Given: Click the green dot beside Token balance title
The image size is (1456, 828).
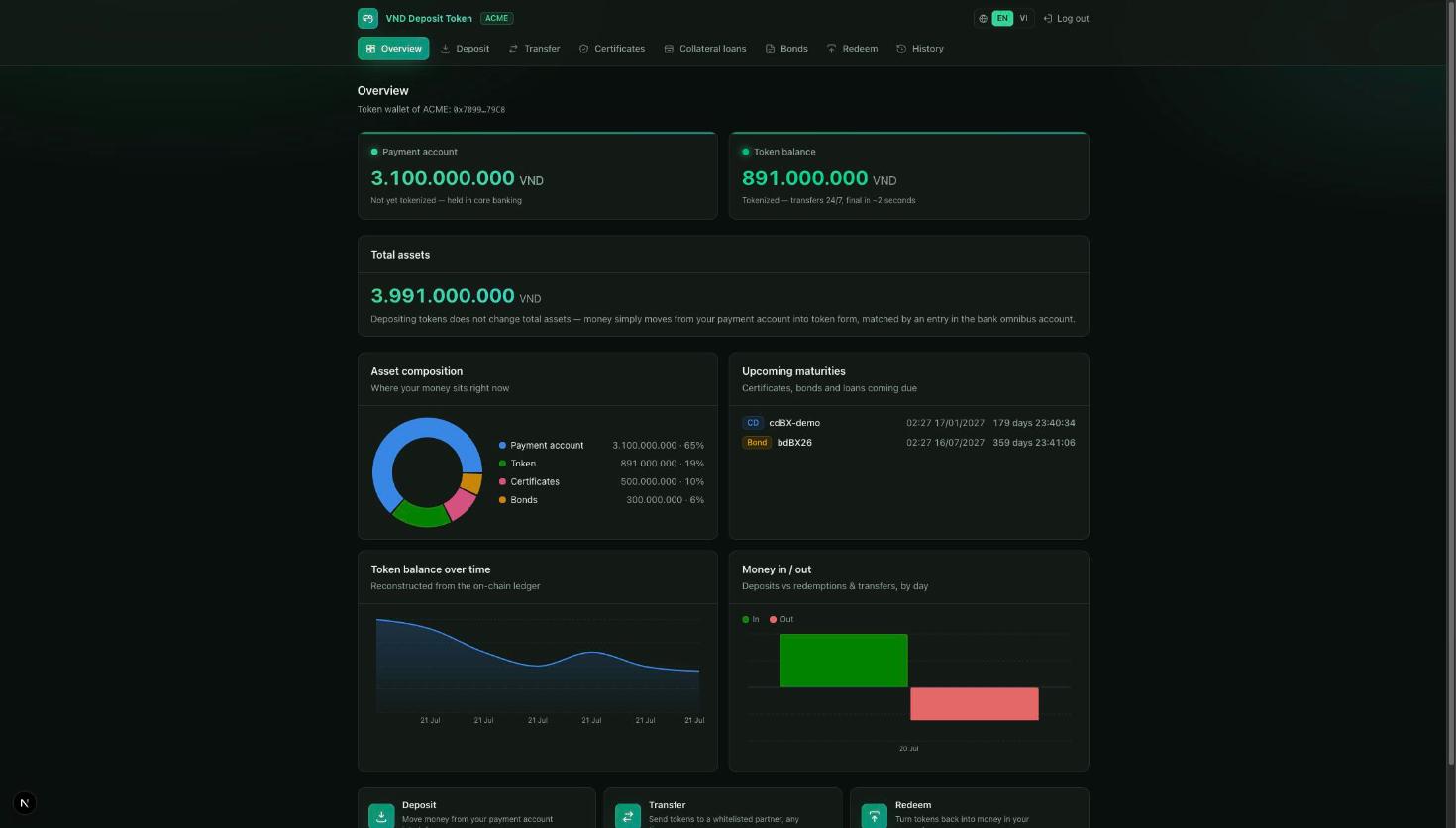Looking at the screenshot, I should [746, 152].
